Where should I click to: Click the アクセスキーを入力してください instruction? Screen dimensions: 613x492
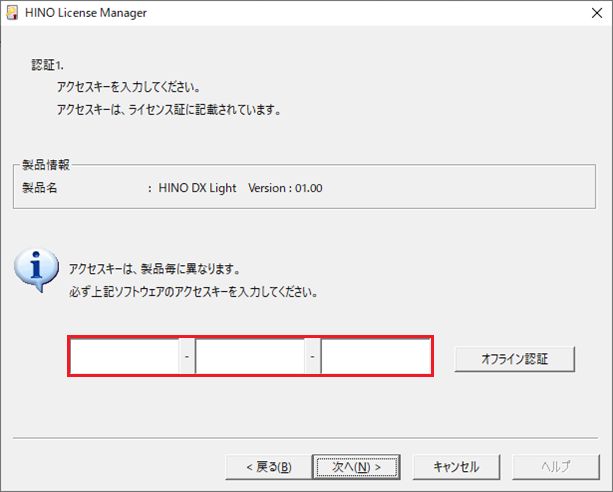tap(129, 87)
